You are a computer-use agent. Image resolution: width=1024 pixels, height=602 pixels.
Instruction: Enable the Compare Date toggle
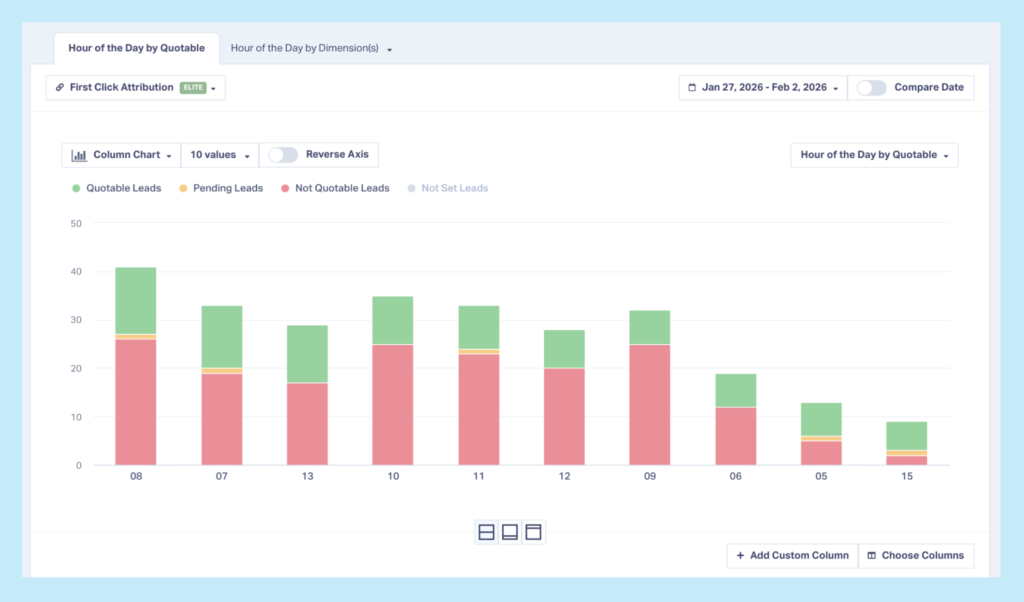[871, 87]
